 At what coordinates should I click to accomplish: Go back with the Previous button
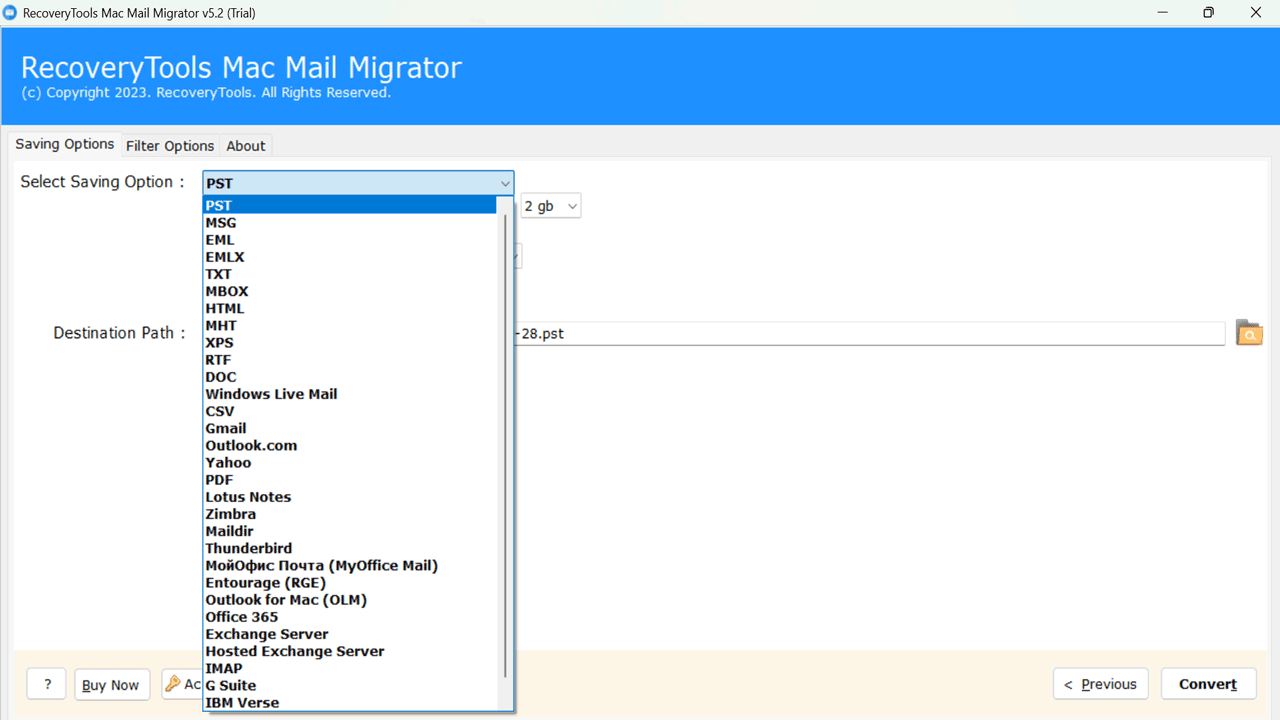[x=1100, y=684]
